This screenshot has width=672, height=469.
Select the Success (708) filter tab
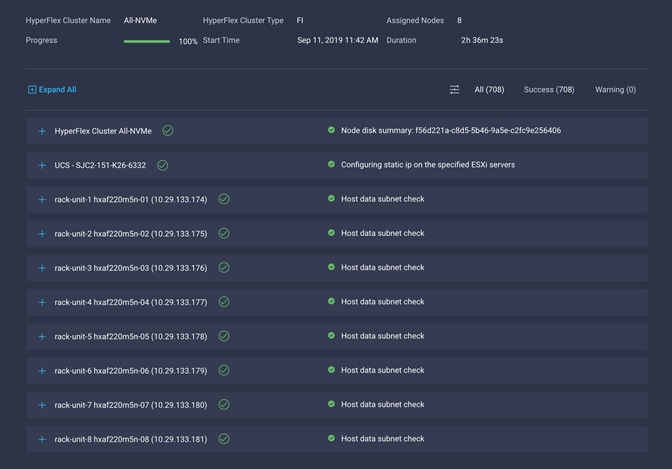point(549,90)
